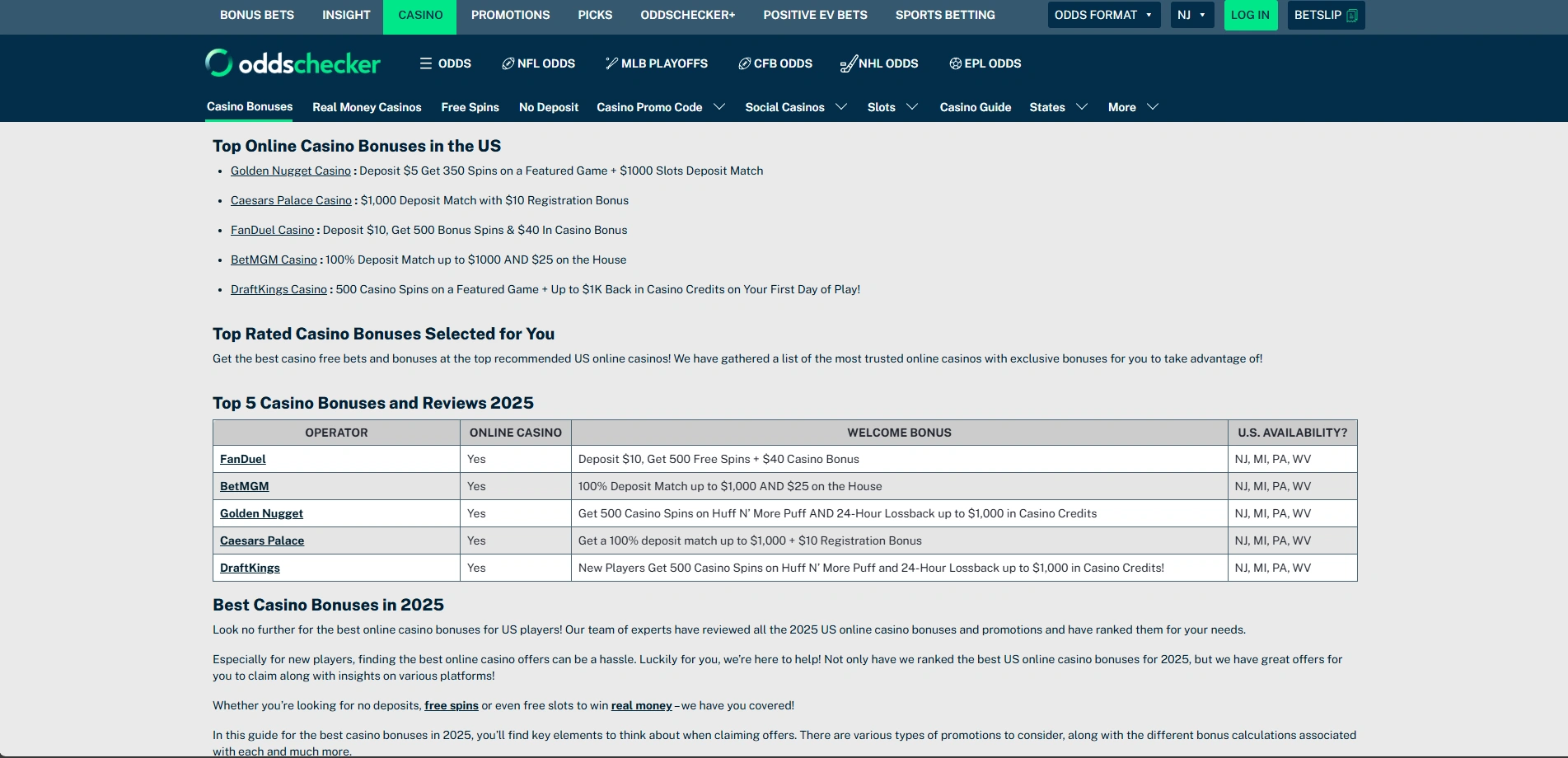Click the hockey stick icon for NHL ODDS

click(848, 63)
